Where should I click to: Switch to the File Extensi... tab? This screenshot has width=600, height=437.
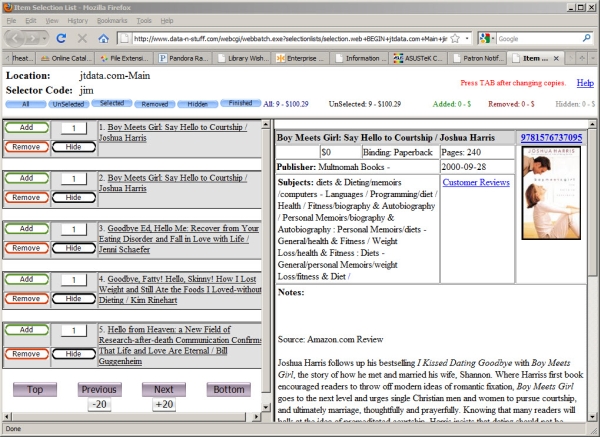124,58
